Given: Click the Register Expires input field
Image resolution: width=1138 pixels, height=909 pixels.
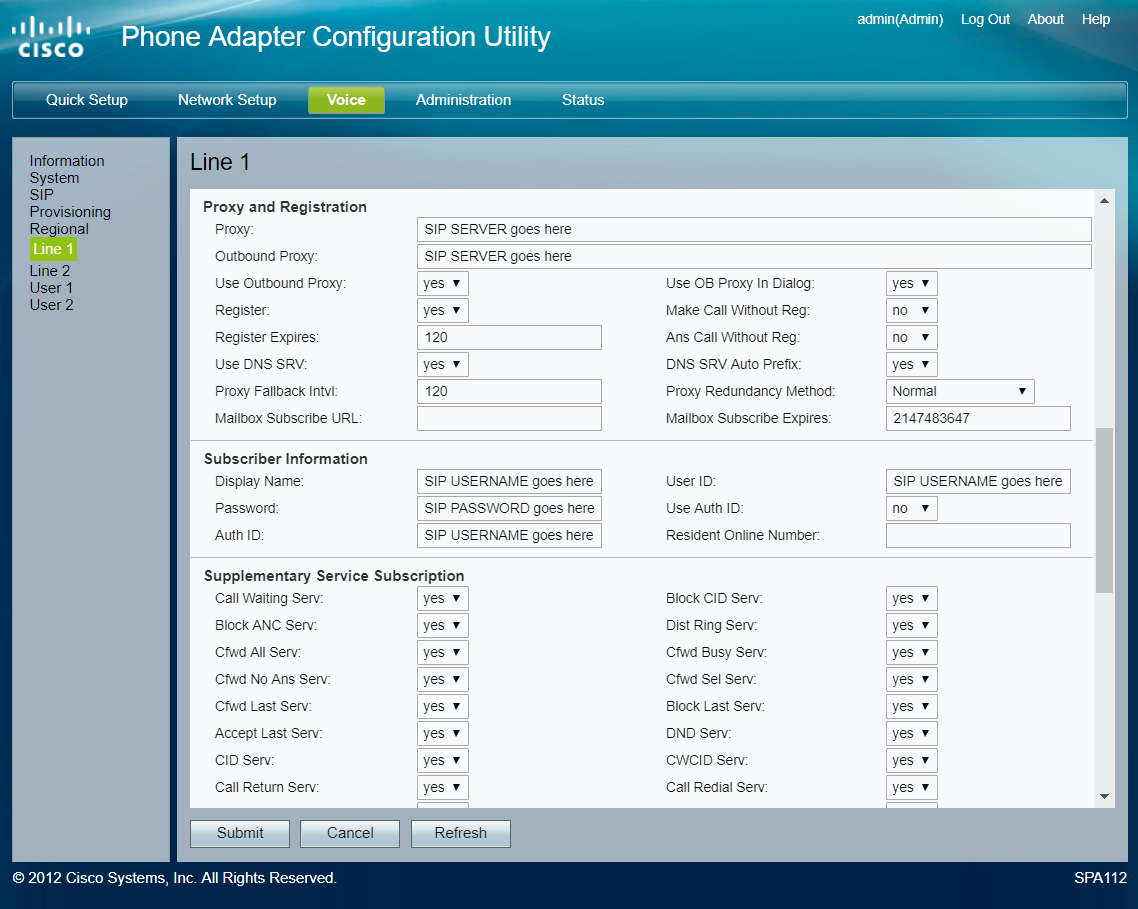Looking at the screenshot, I should 509,338.
